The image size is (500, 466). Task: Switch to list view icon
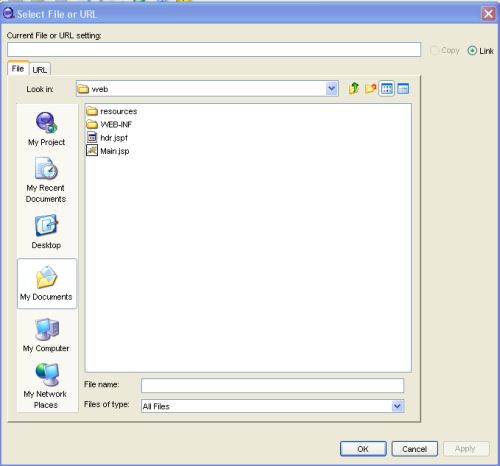(x=387, y=89)
